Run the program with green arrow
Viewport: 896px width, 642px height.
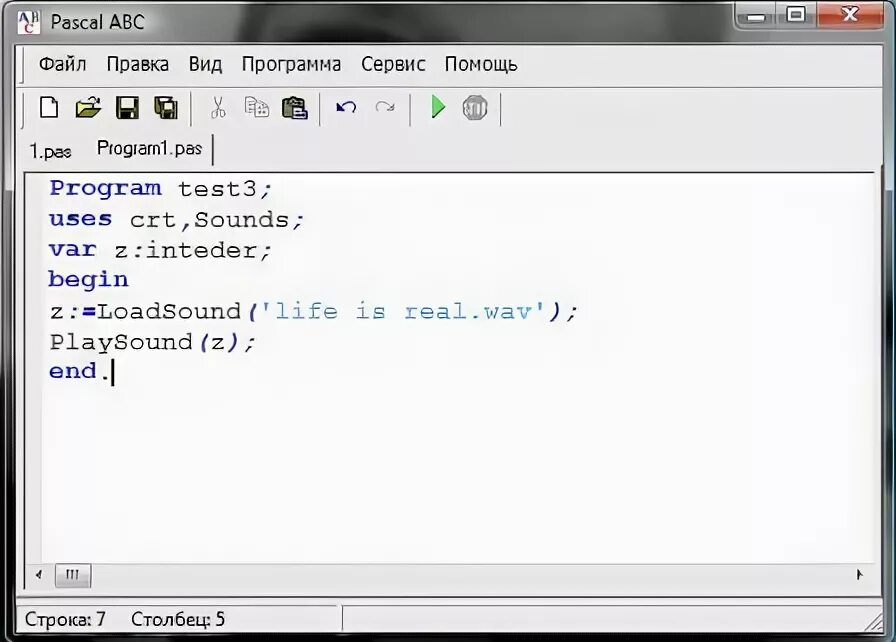coord(438,107)
